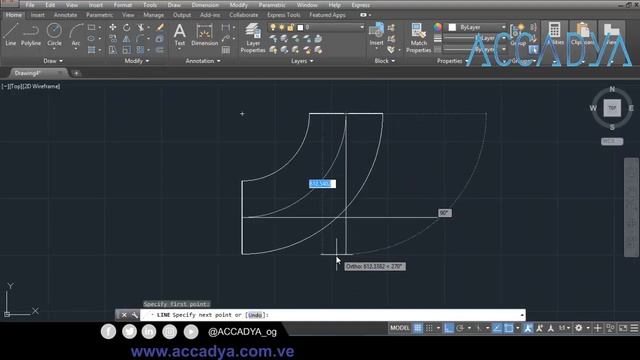
Task: Activate the Erase tool
Action: [160, 27]
